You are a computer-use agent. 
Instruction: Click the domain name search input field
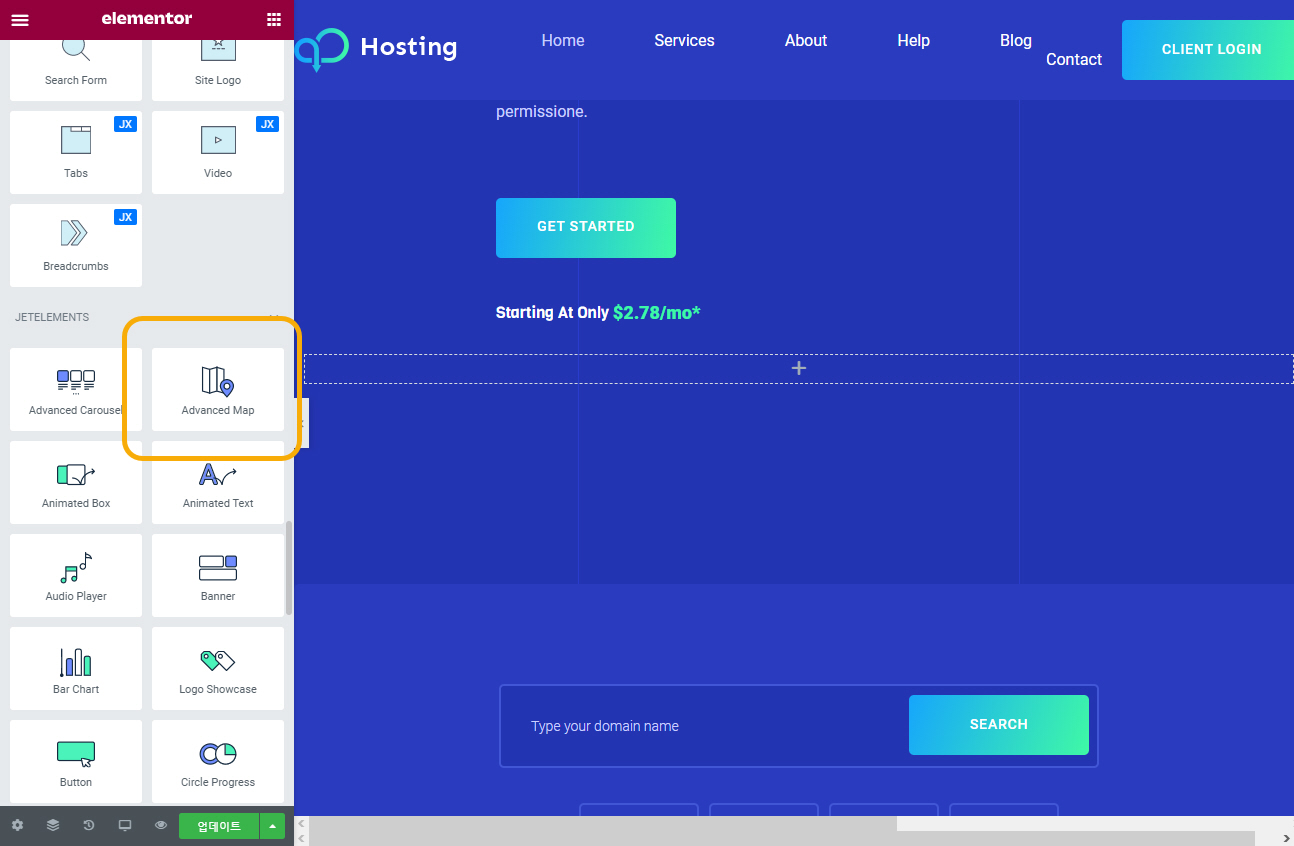coord(700,725)
